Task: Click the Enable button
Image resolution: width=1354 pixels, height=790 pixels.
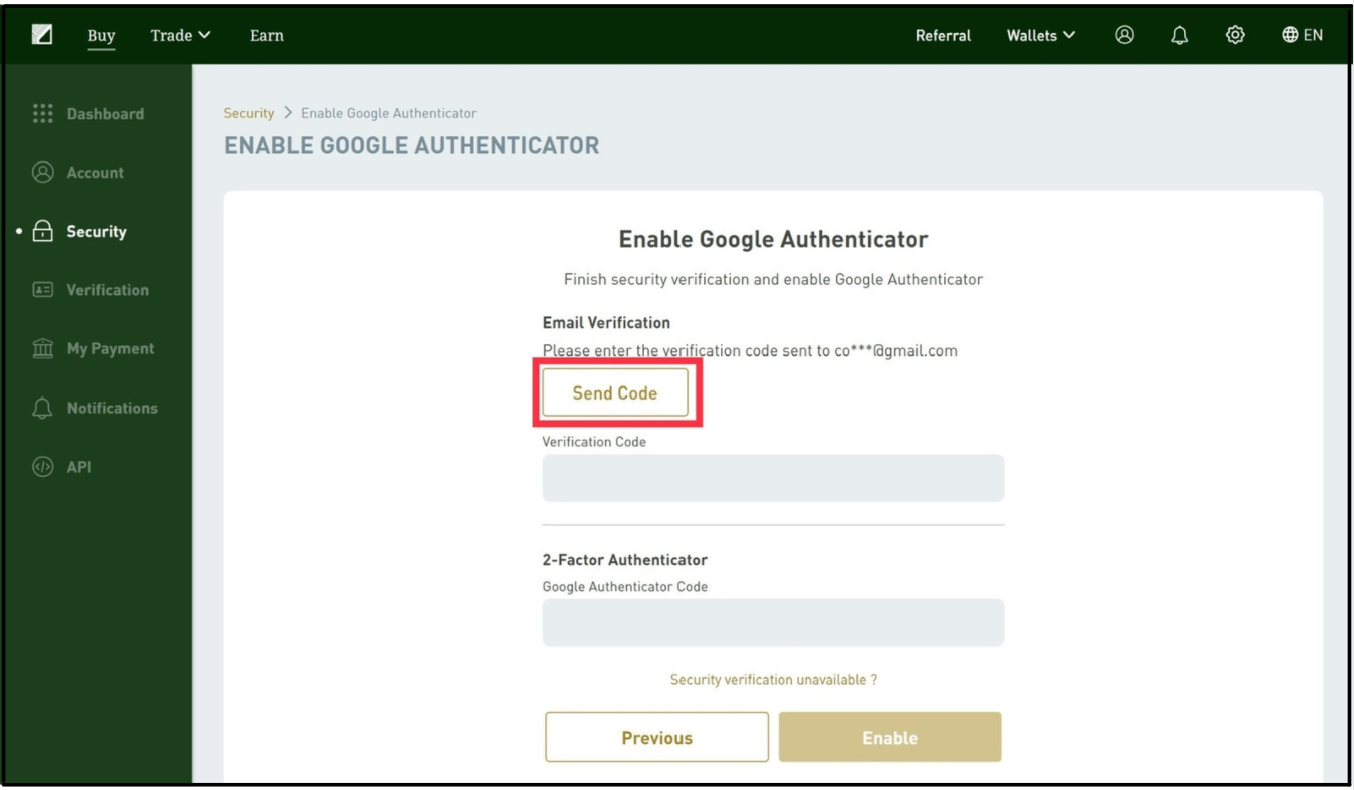Action: click(890, 738)
